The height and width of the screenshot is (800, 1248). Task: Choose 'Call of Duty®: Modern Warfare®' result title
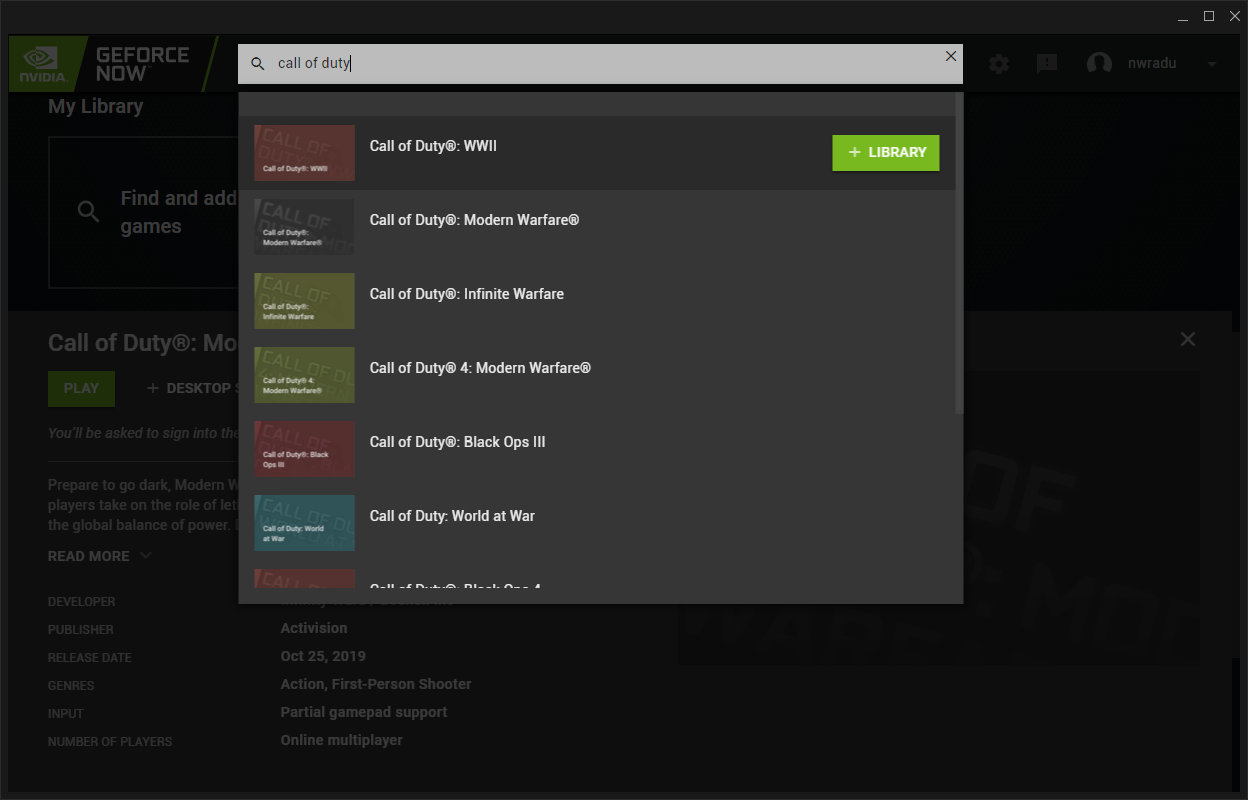pyautogui.click(x=474, y=220)
